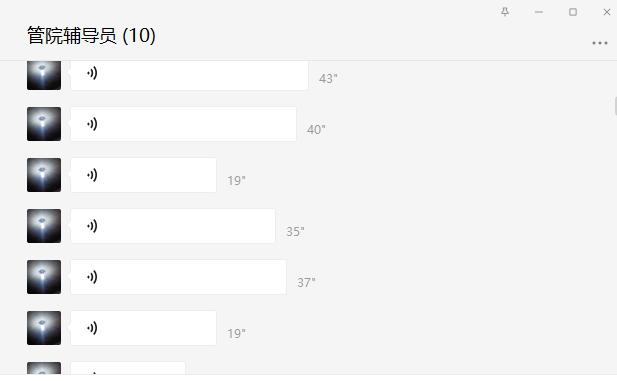Click the sound wave icon in 35" message
This screenshot has height=381, width=617.
(92, 226)
